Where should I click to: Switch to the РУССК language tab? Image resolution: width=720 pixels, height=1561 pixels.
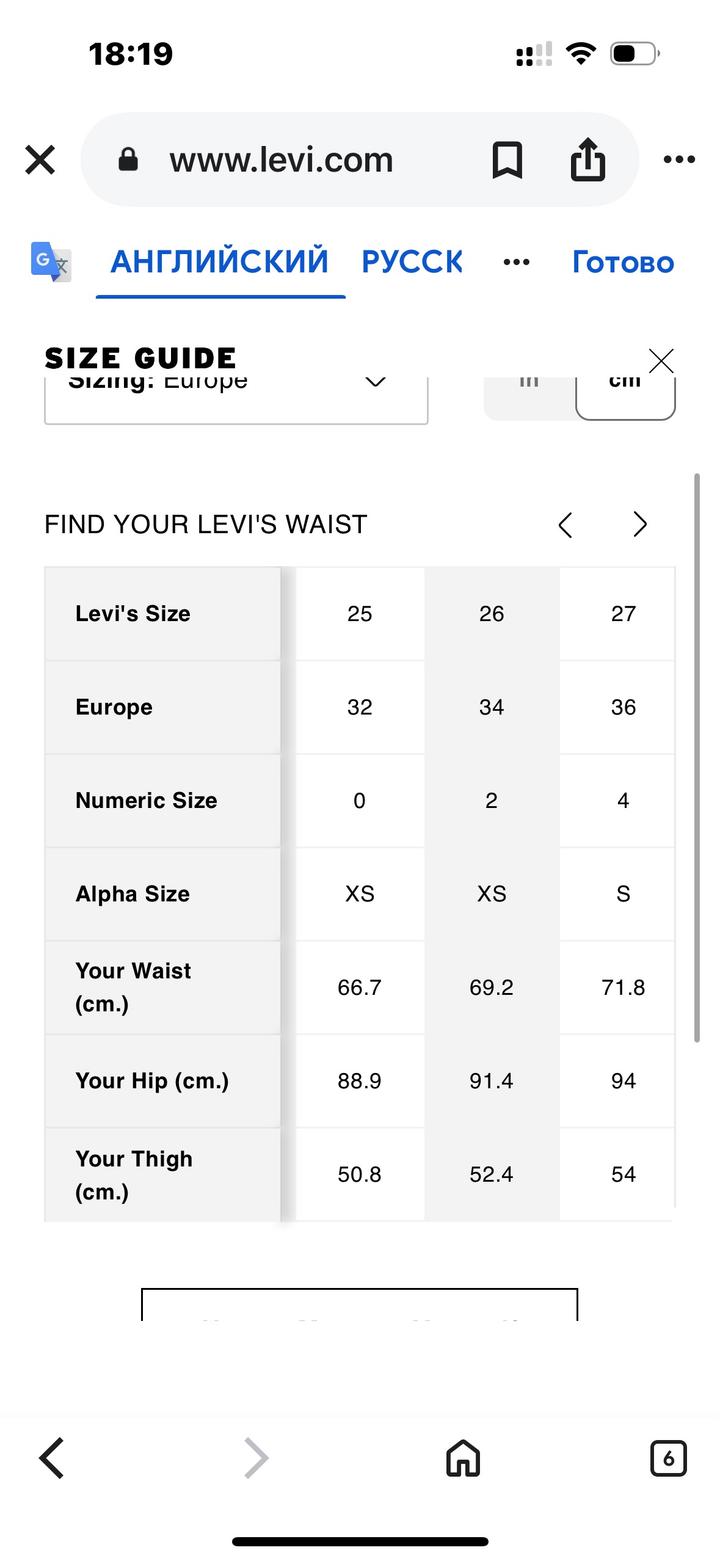tap(412, 262)
